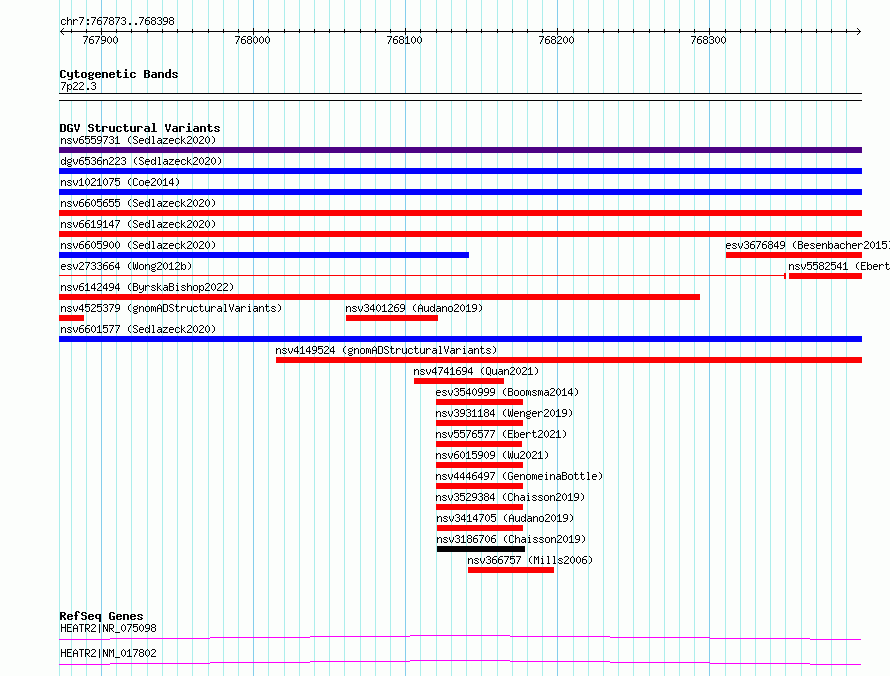The height and width of the screenshot is (676, 890).
Task: Click the left arrow end of the ruler
Action: click(x=62, y=32)
